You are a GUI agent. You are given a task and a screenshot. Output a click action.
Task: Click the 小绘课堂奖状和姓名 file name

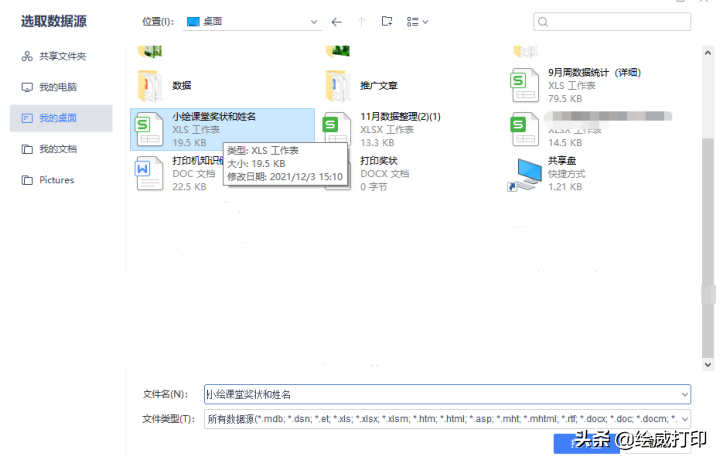pyautogui.click(x=214, y=116)
